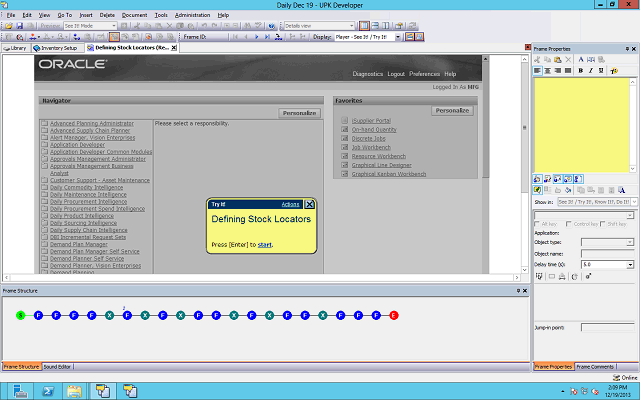The height and width of the screenshot is (400, 640).
Task: Click the highlighted toolbar icon left of Frame ID
Action: tap(114, 37)
